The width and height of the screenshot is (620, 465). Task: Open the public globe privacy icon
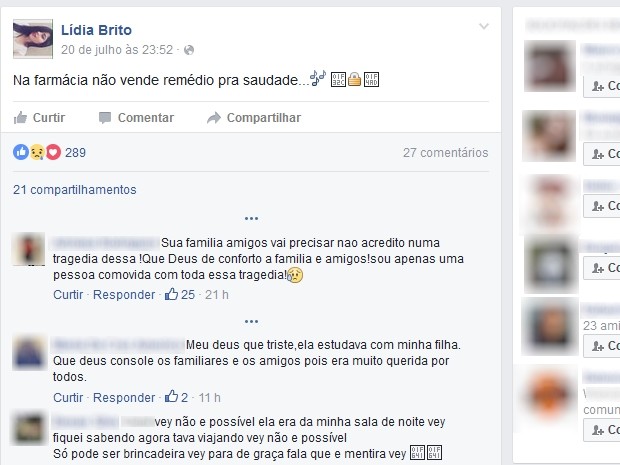pyautogui.click(x=189, y=50)
